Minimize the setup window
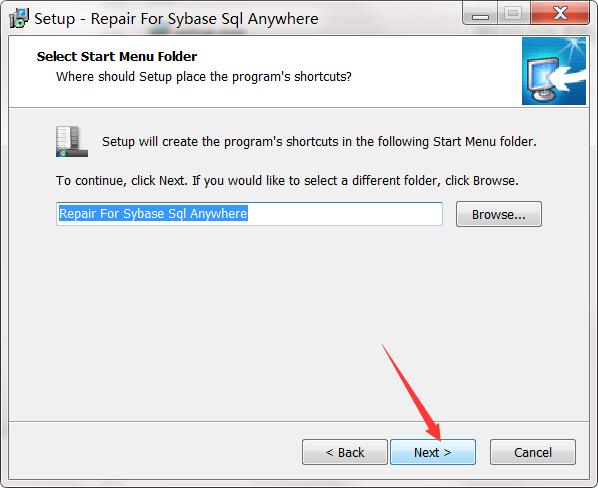 coord(480,14)
